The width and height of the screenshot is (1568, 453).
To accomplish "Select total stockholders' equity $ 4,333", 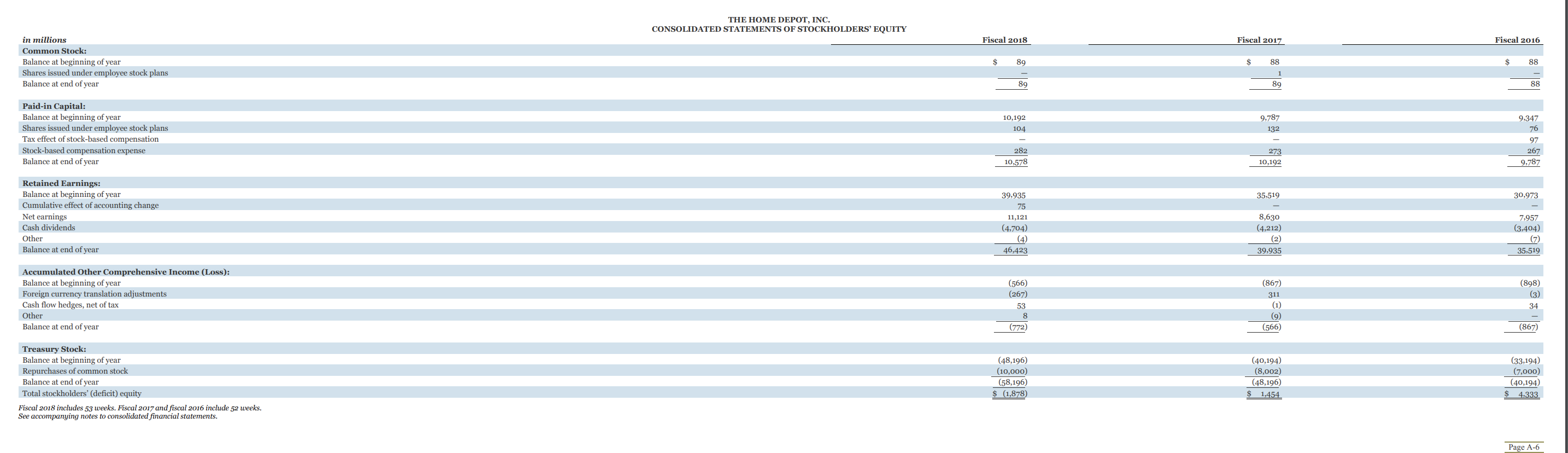I will (x=1522, y=394).
